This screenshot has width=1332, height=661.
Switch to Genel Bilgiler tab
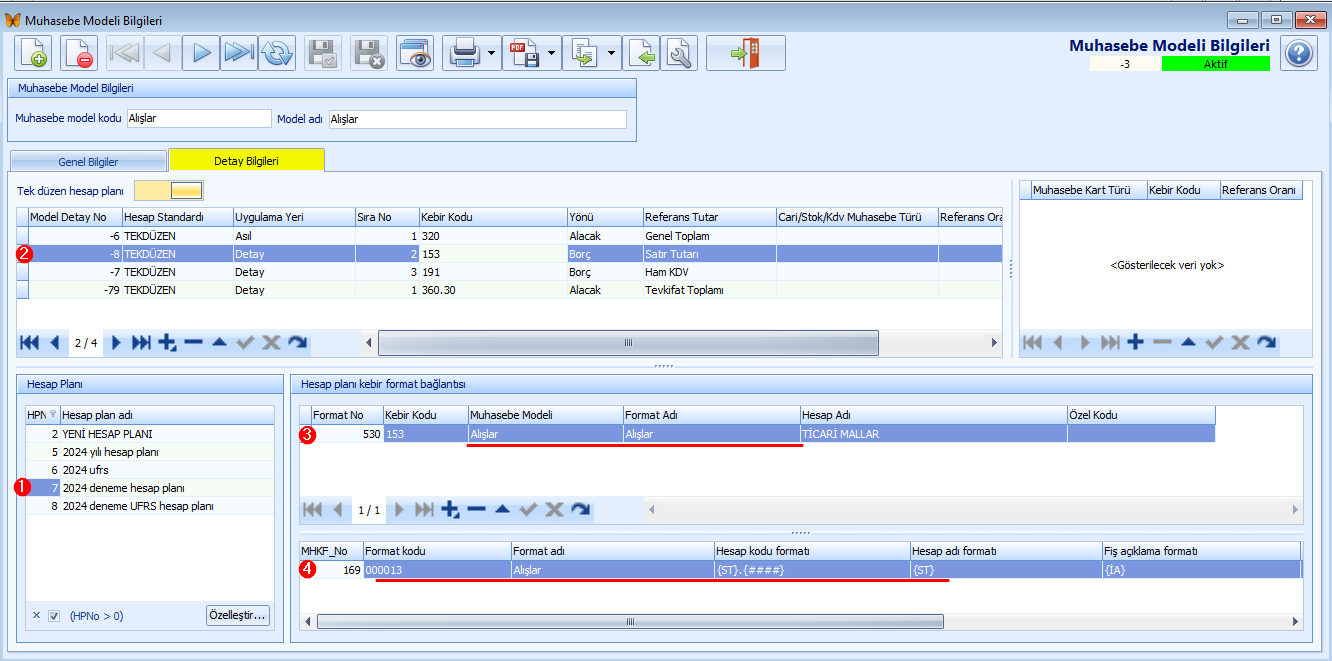pos(88,161)
